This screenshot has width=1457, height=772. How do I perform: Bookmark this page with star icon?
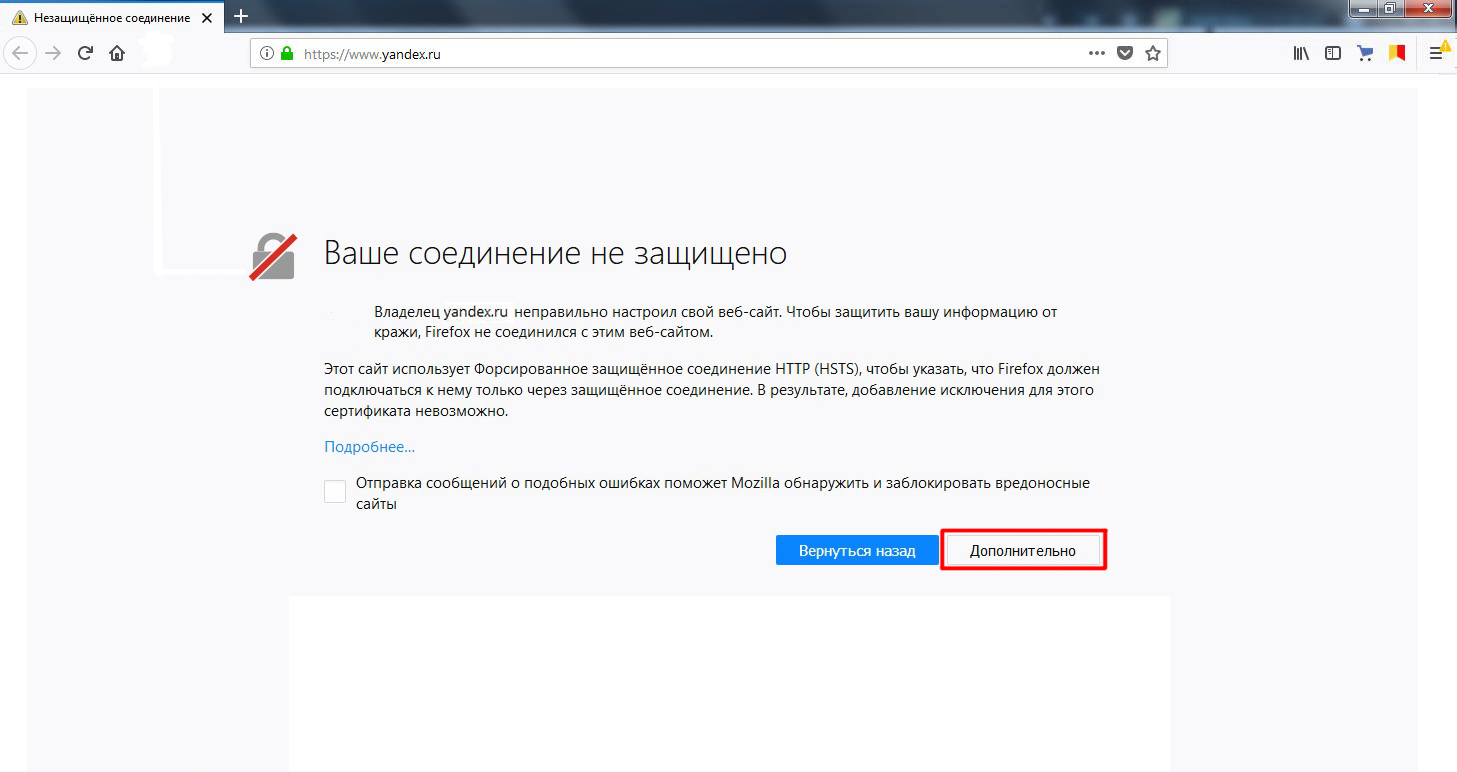click(x=1153, y=54)
